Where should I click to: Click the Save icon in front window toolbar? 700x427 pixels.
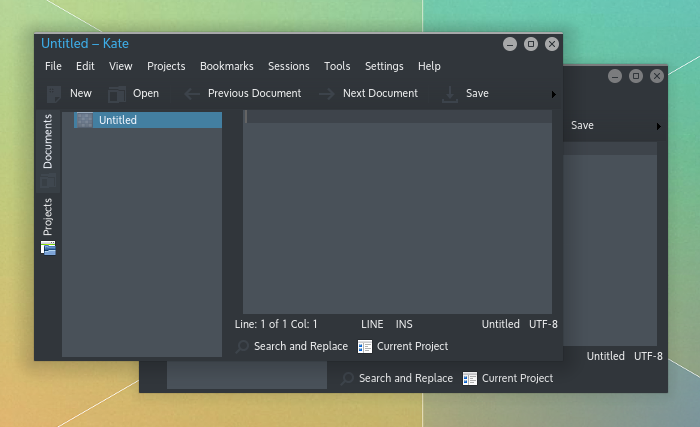[x=450, y=94]
